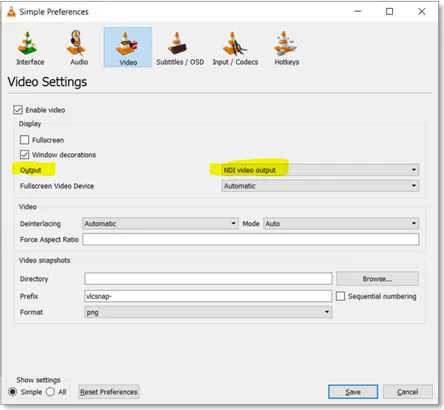The width and height of the screenshot is (444, 410).
Task: Close the Simple Preferences window
Action: tap(422, 12)
